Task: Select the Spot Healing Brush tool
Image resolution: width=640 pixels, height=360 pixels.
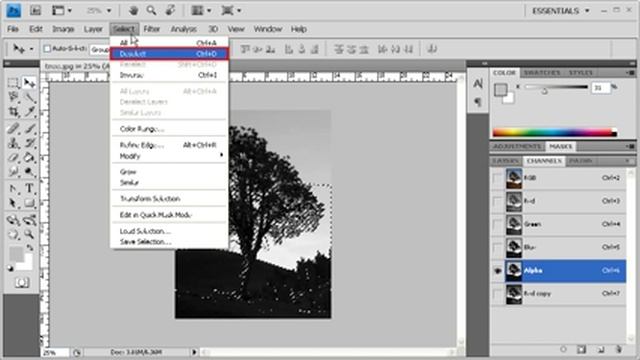Action: [13, 129]
